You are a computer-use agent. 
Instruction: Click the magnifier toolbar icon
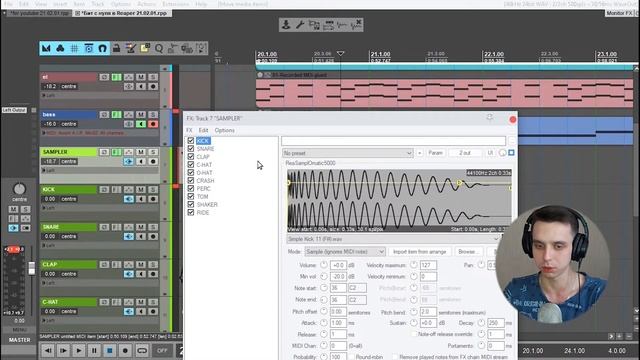pos(159,49)
